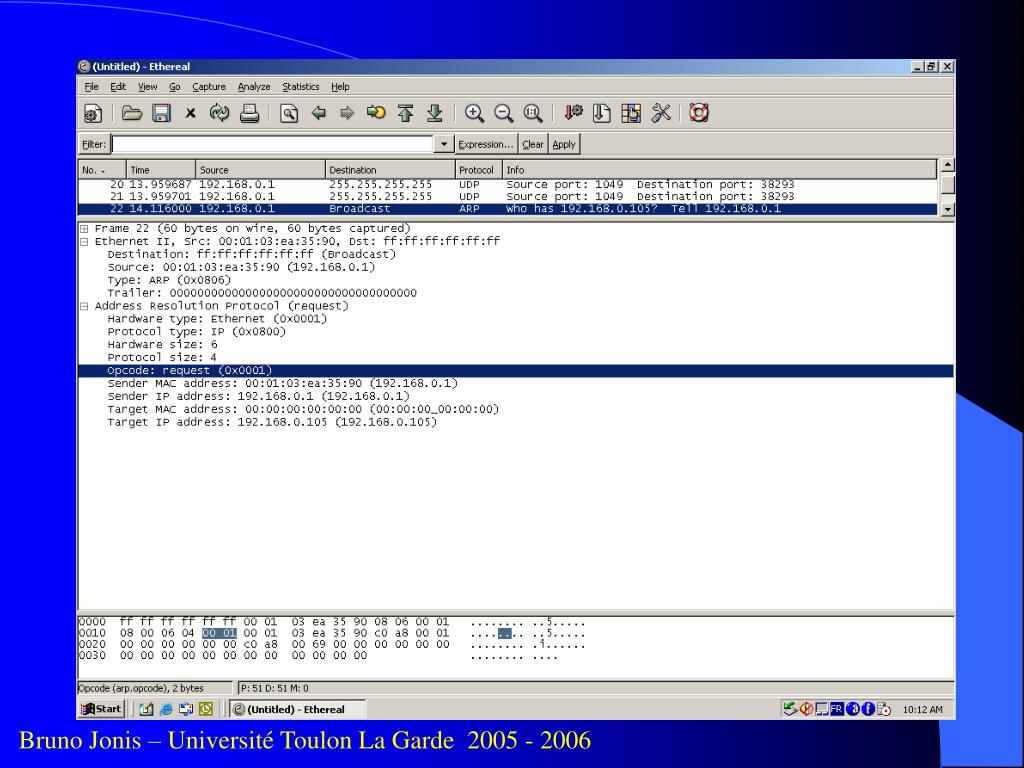Open the Statistics menu
The height and width of the screenshot is (768, 1024).
pos(300,87)
